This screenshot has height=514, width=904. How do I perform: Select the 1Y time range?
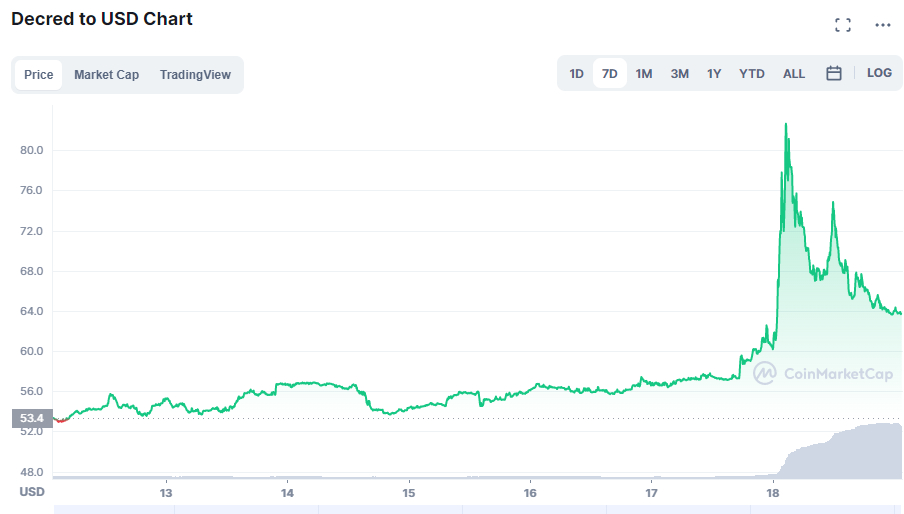pos(714,74)
